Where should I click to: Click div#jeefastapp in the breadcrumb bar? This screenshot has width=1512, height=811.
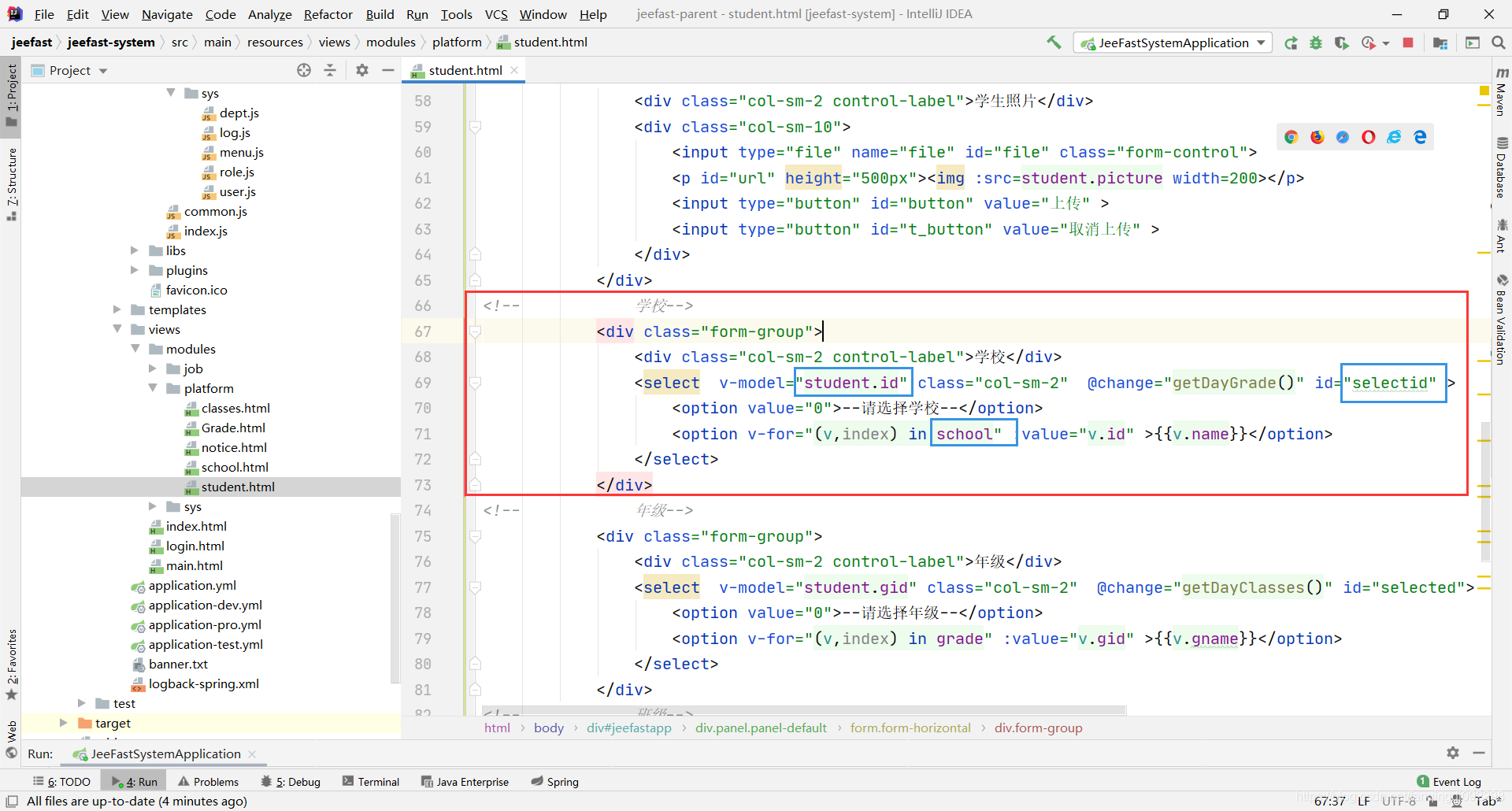coord(628,728)
